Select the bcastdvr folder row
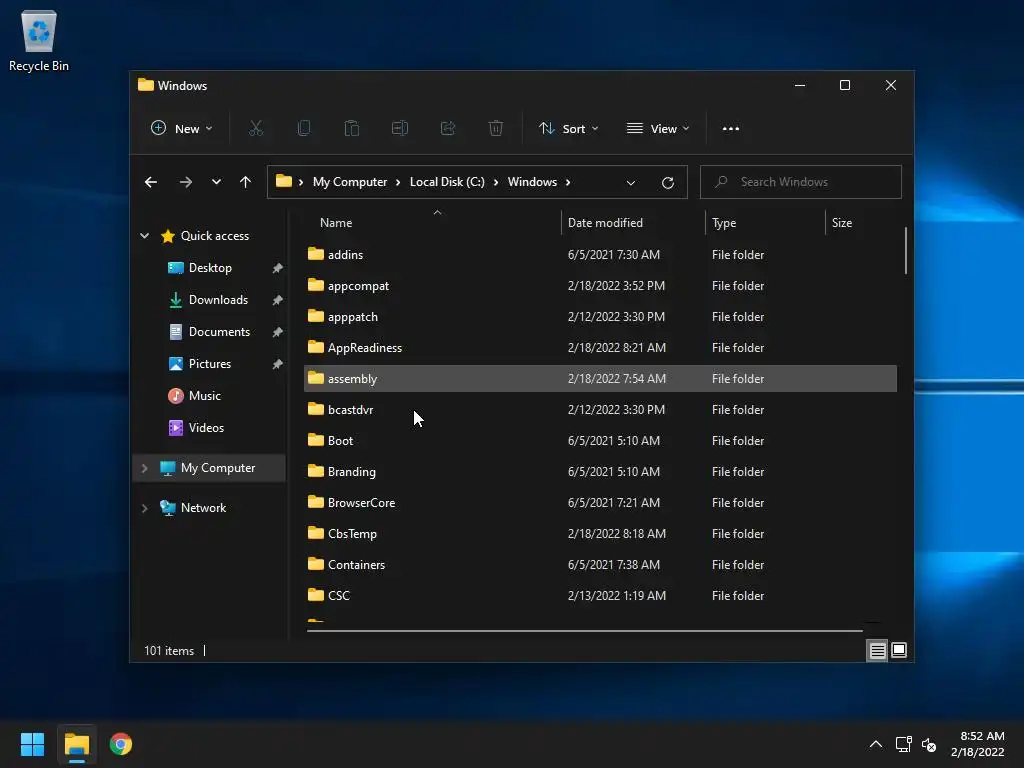 pos(600,409)
